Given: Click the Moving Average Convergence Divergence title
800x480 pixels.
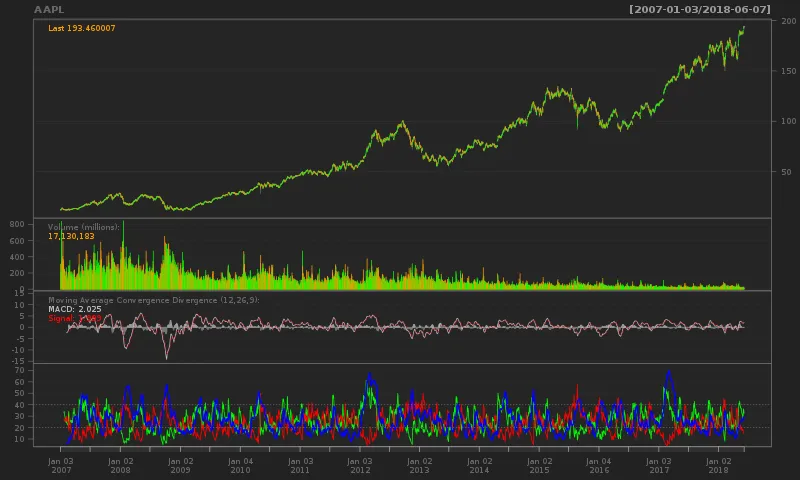Looking at the screenshot, I should [154, 300].
